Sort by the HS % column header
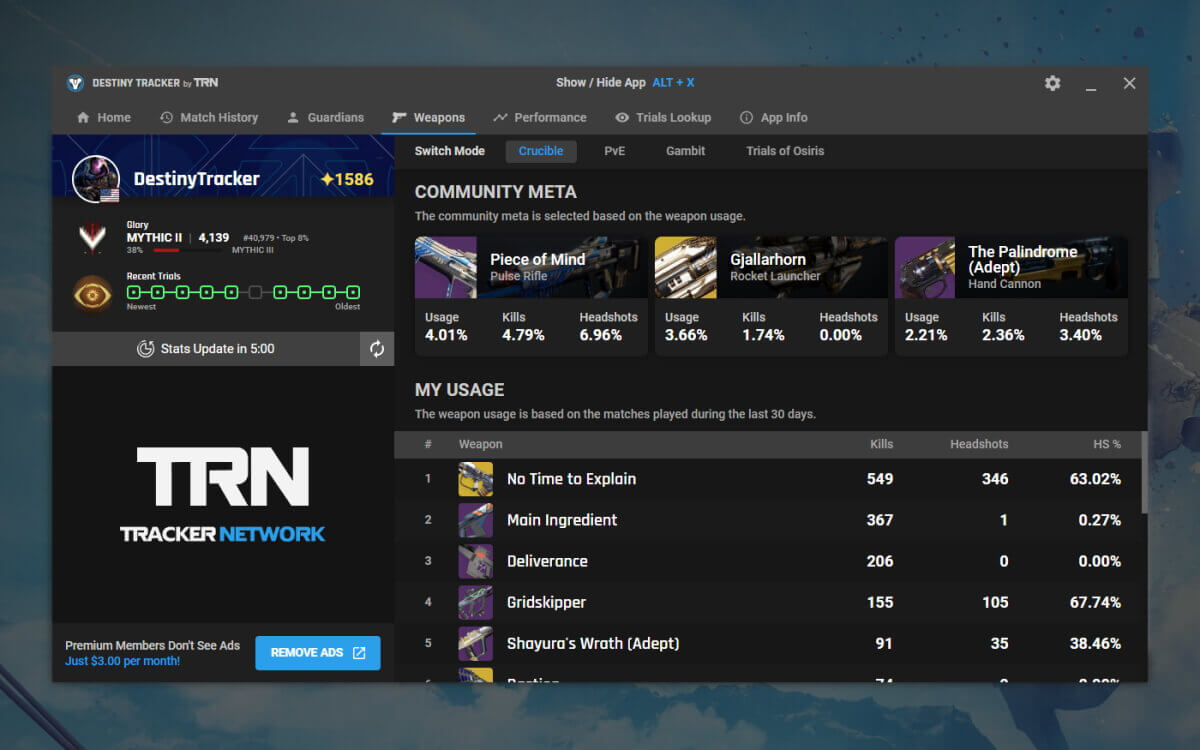1200x750 pixels. click(x=1107, y=444)
